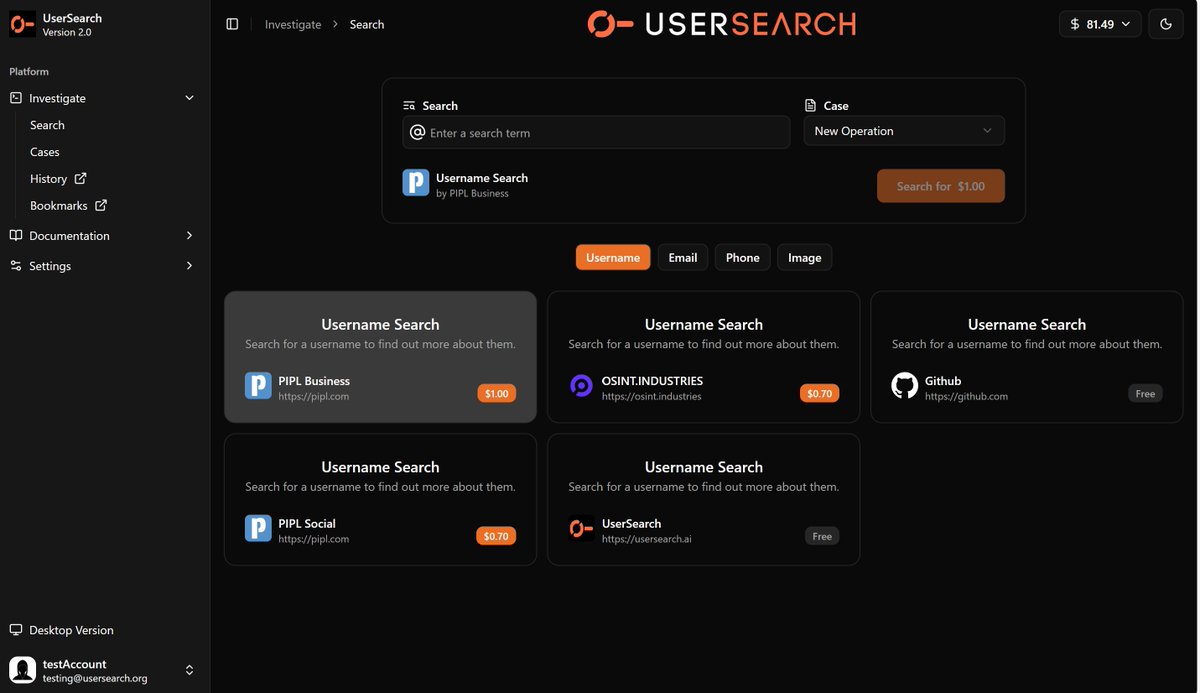Click the $1.00 price badge on PIPL Business
The width and height of the screenshot is (1200, 693).
pos(496,394)
